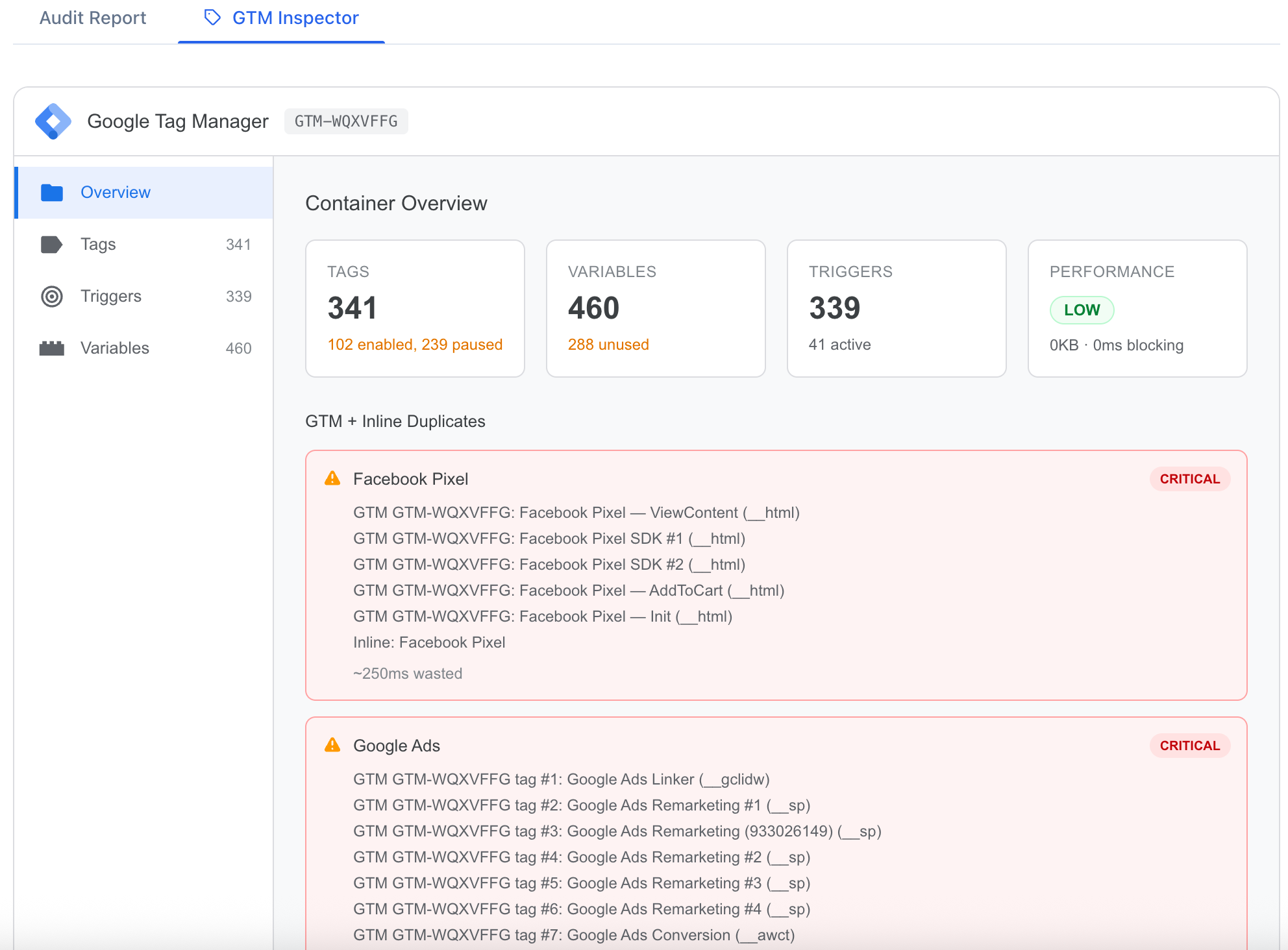Select the 'Facebook Pixel SDK #1' row
This screenshot has width=1288, height=950.
coord(549,539)
